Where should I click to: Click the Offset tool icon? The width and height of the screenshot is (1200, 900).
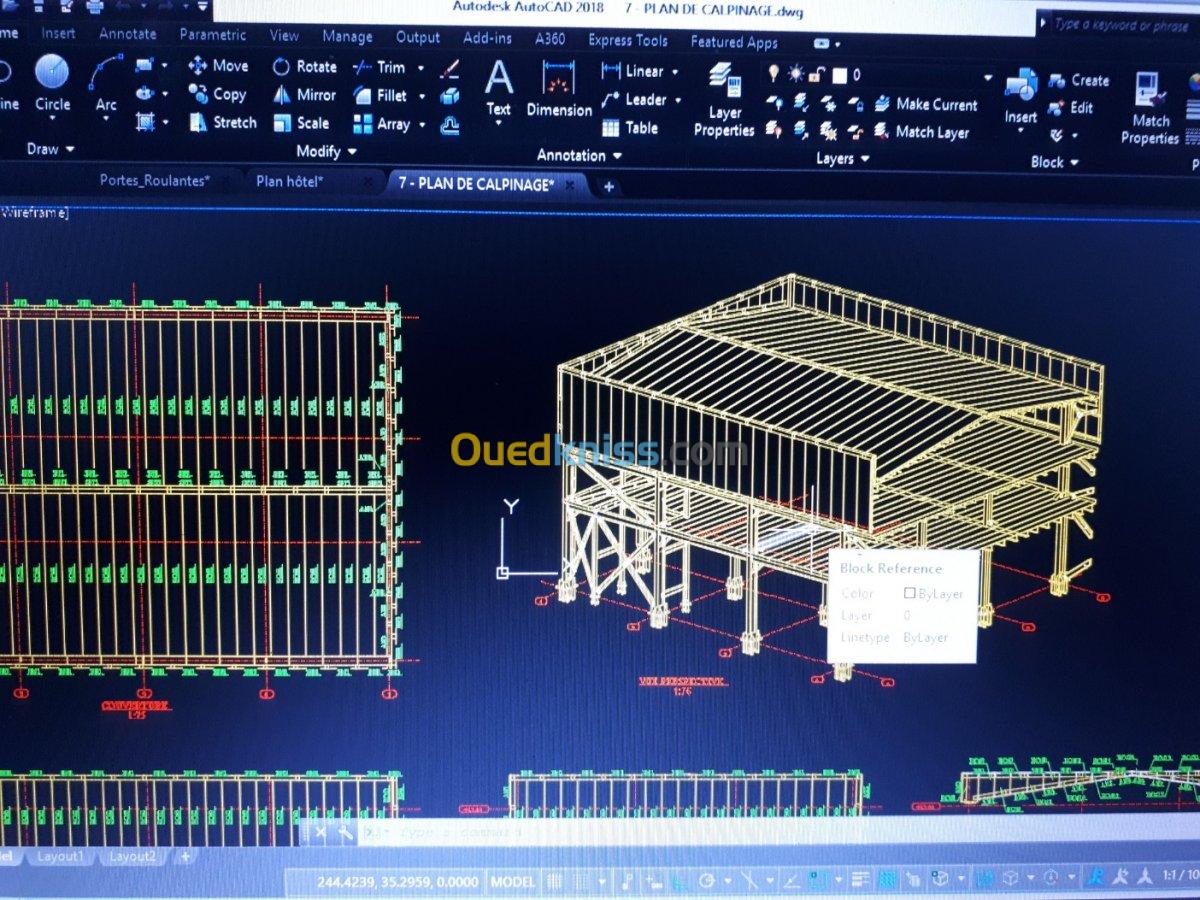(450, 126)
